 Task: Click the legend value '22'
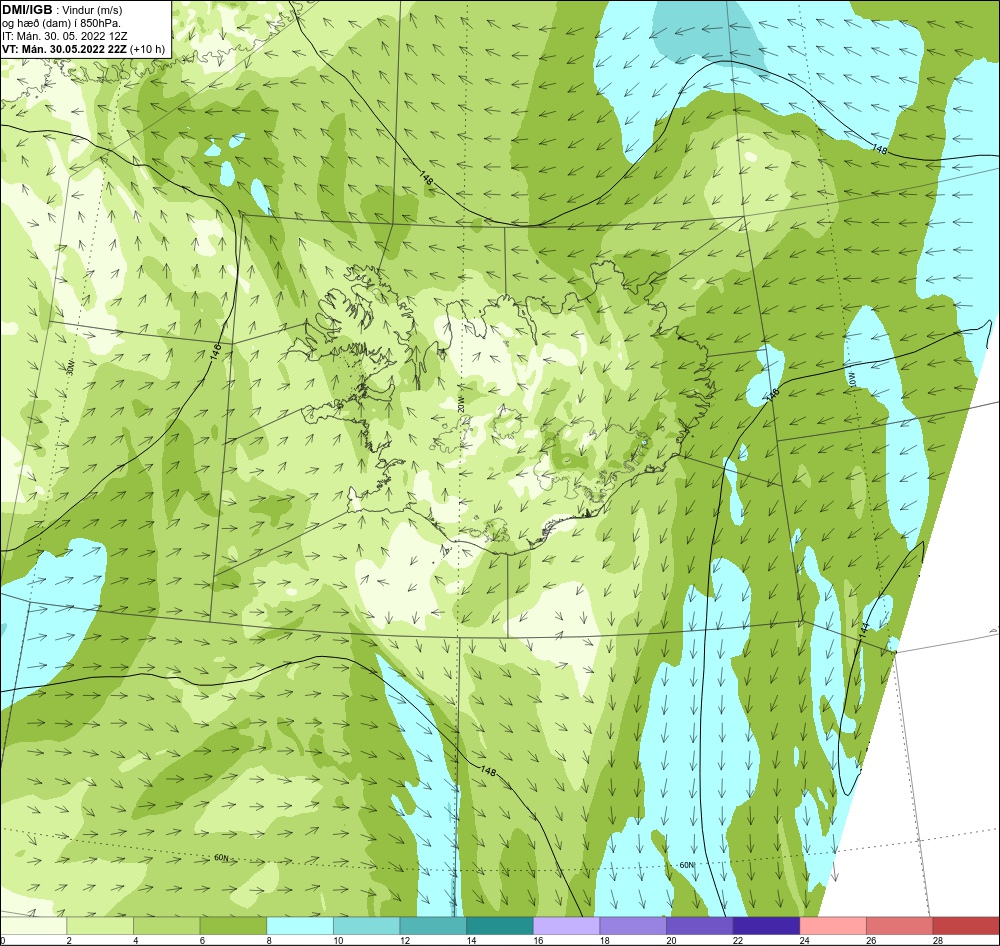(x=738, y=940)
